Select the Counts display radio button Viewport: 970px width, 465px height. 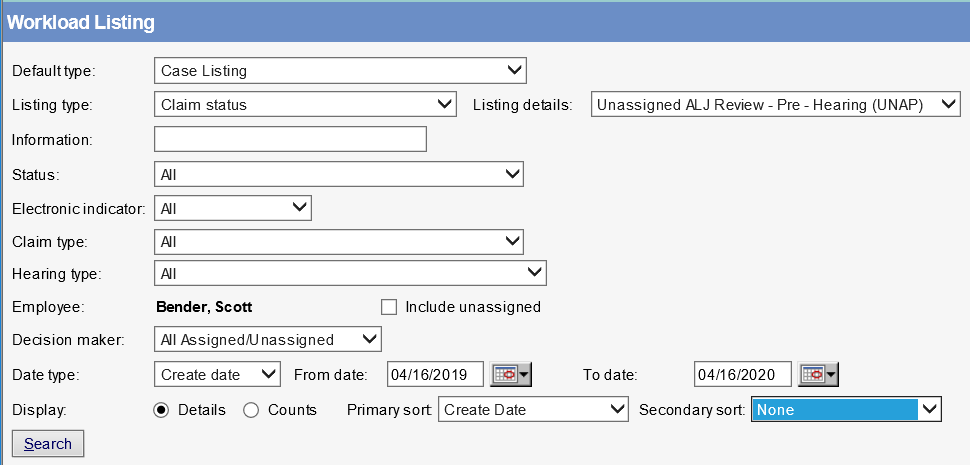251,410
